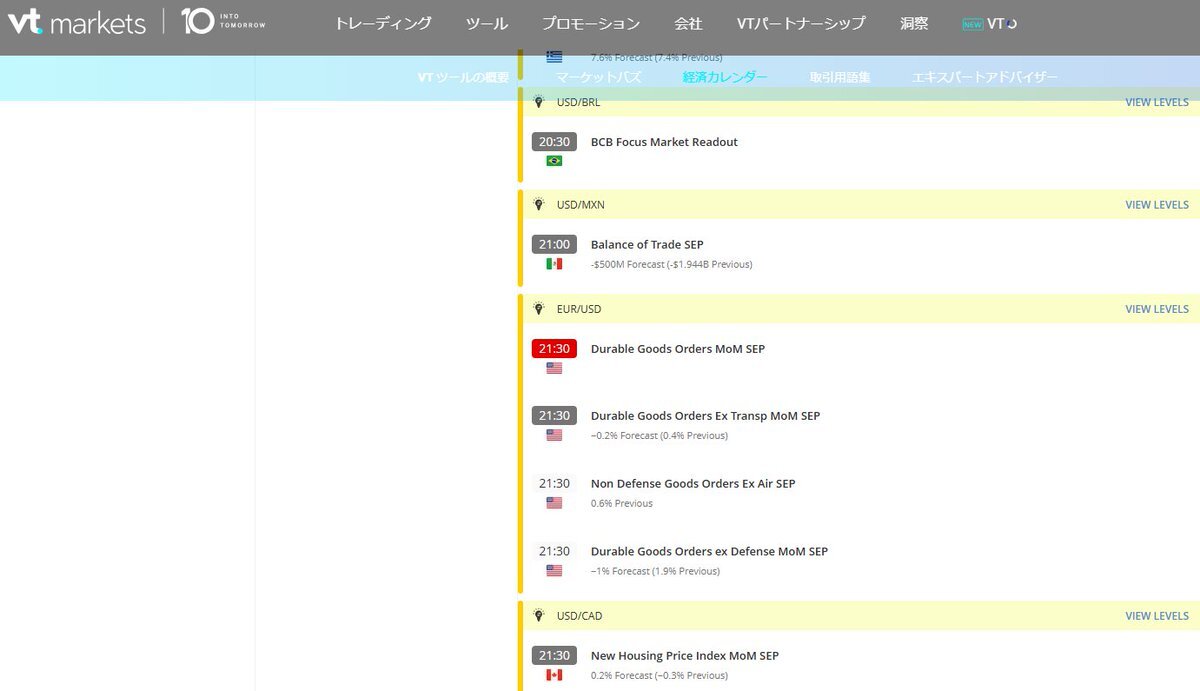Open the プロモーション menu

pyautogui.click(x=591, y=23)
